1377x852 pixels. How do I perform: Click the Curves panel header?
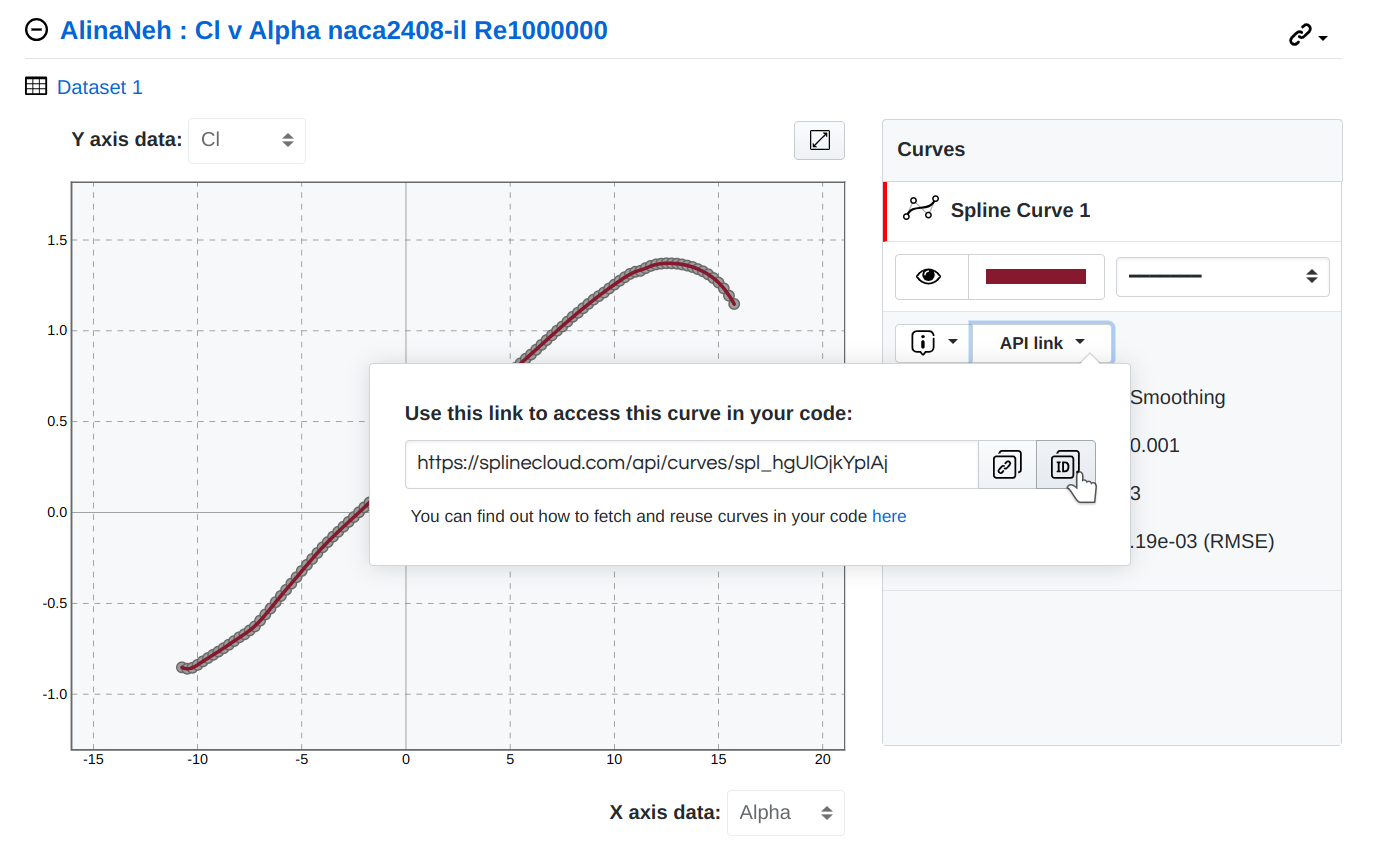pyautogui.click(x=1112, y=150)
